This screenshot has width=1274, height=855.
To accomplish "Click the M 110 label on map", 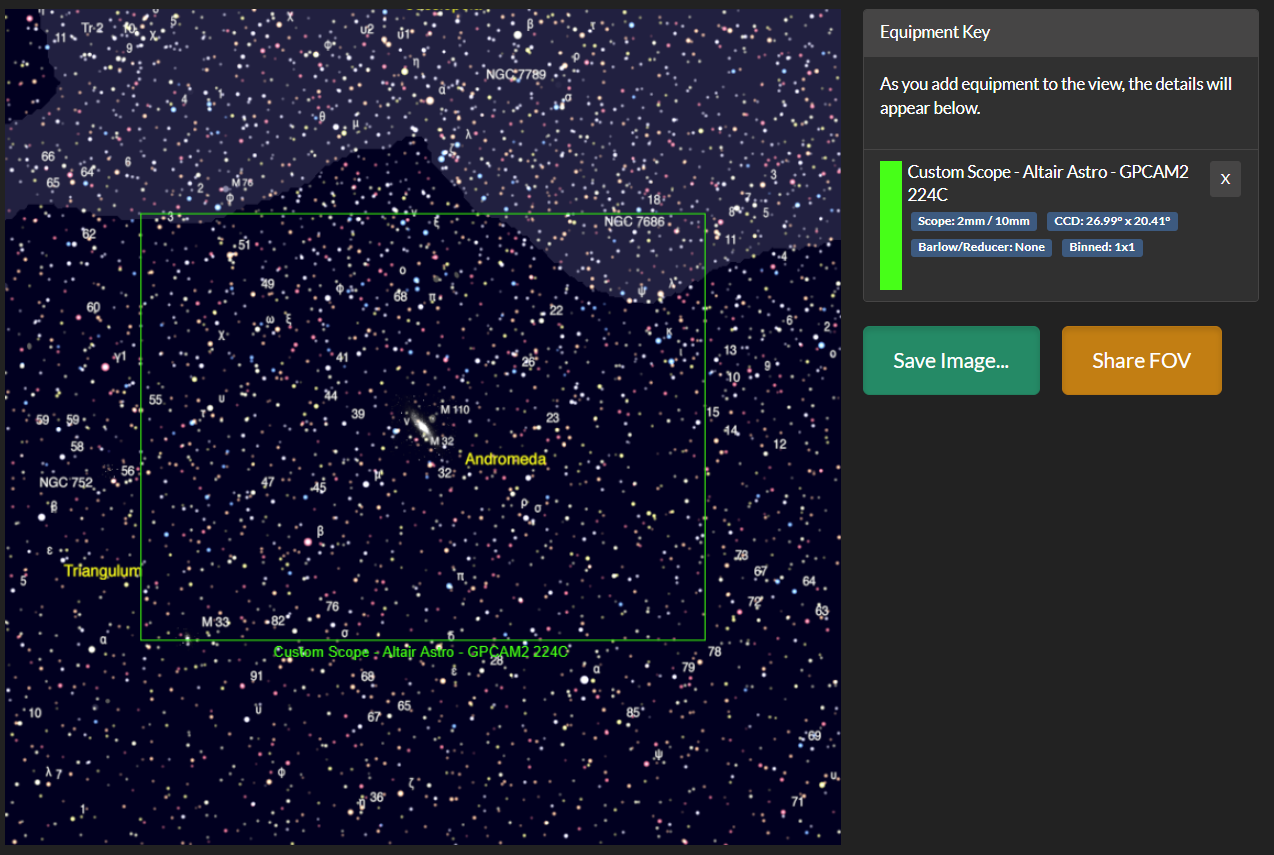I will pos(455,410).
